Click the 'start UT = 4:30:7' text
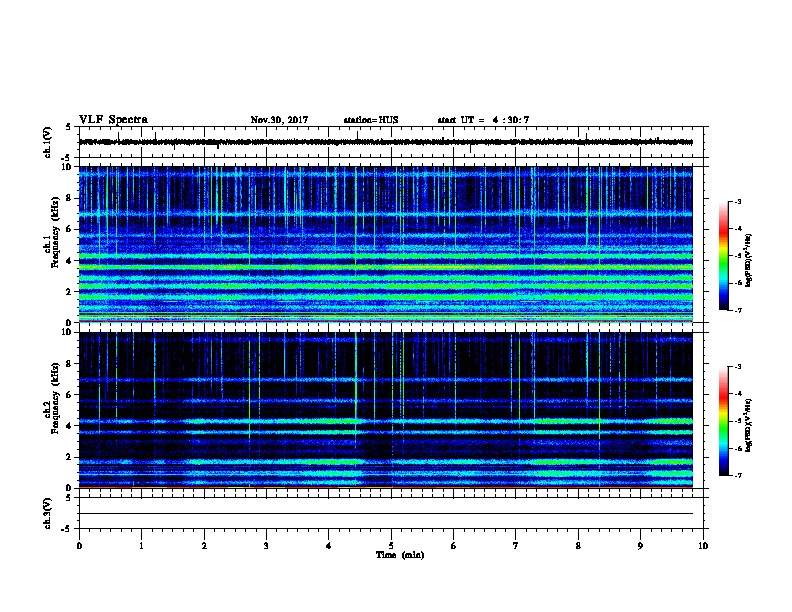Image resolution: width=792 pixels, height=612 pixels. pos(483,120)
